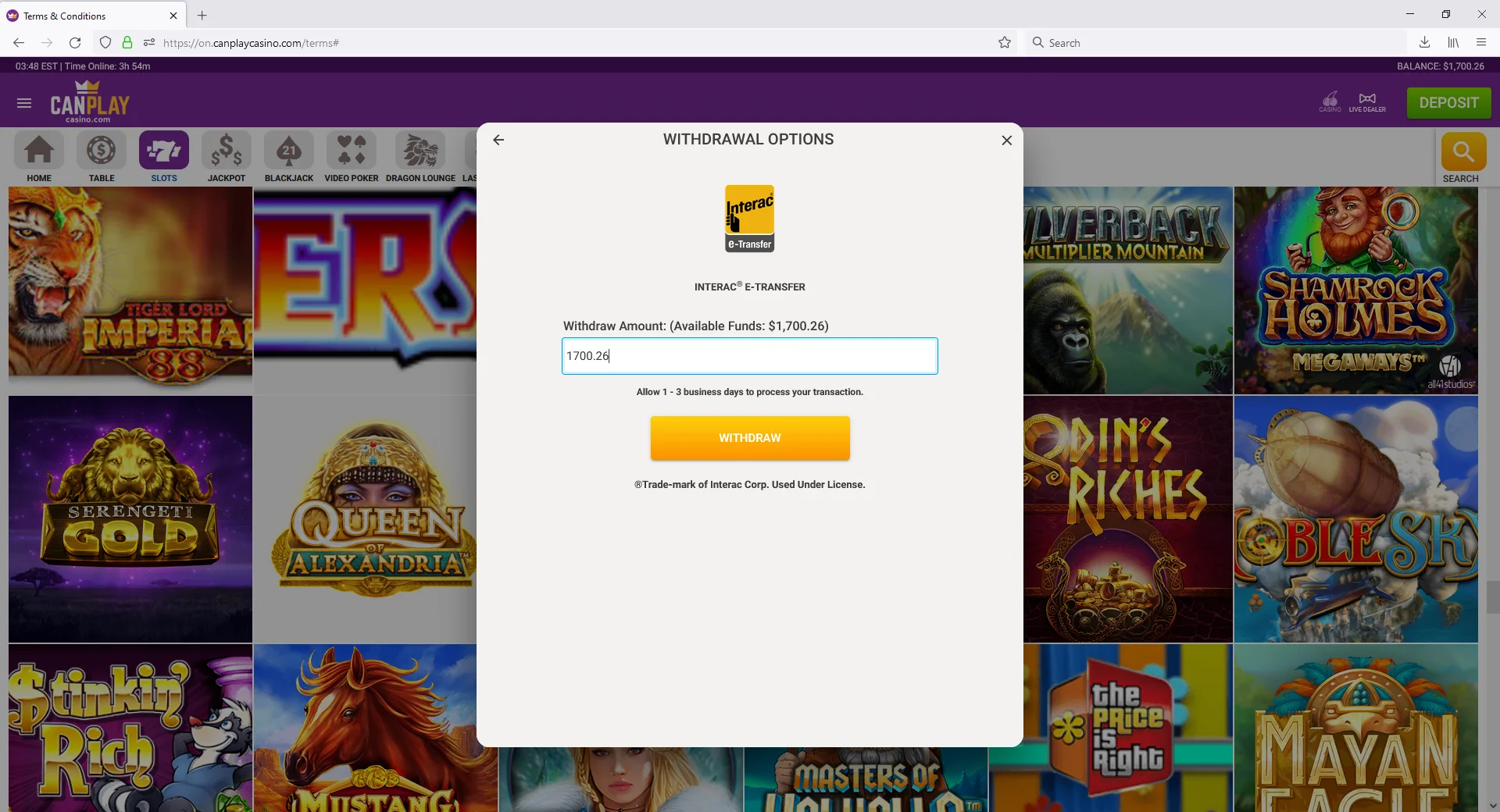The image size is (1500, 812).
Task: Click the withdraw amount input field
Action: click(749, 356)
